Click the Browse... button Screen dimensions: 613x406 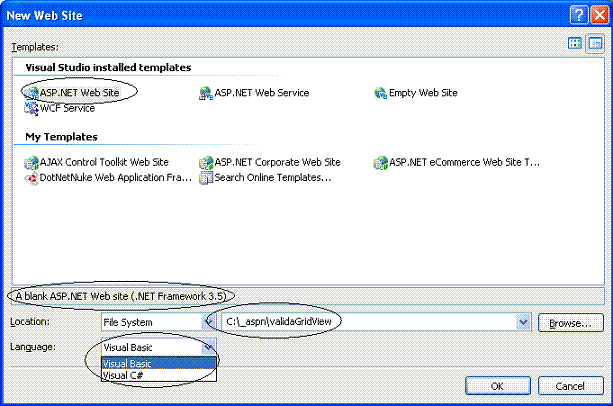[570, 323]
